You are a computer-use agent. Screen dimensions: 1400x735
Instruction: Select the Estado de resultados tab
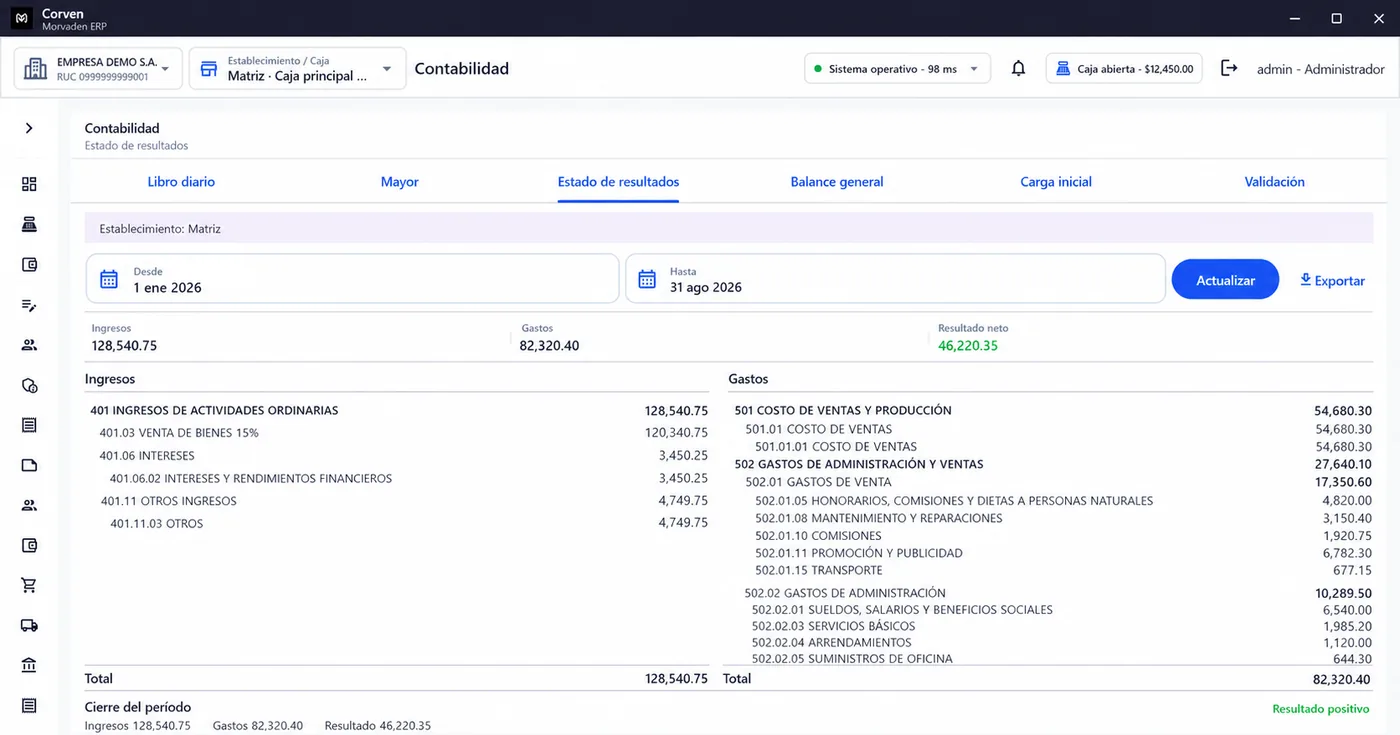pyautogui.click(x=618, y=182)
